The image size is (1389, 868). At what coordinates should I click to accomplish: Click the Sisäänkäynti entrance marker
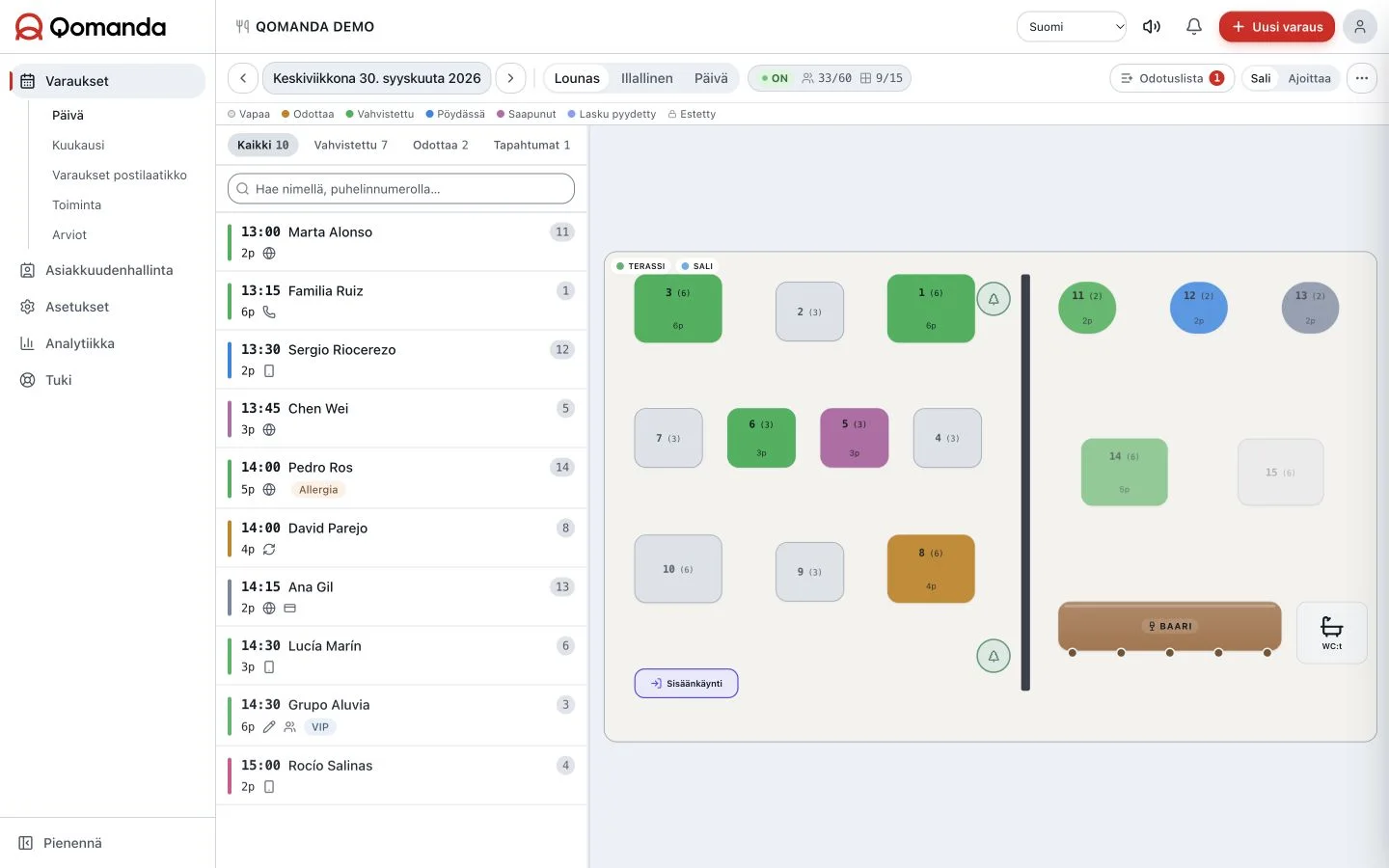687,683
